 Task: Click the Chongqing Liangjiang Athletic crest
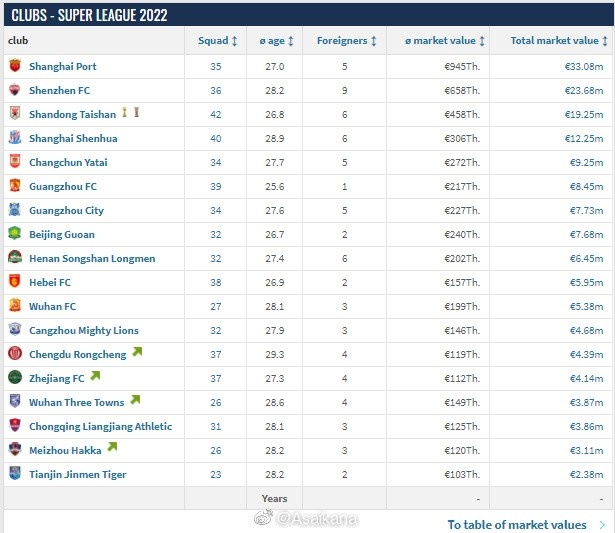click(15, 425)
